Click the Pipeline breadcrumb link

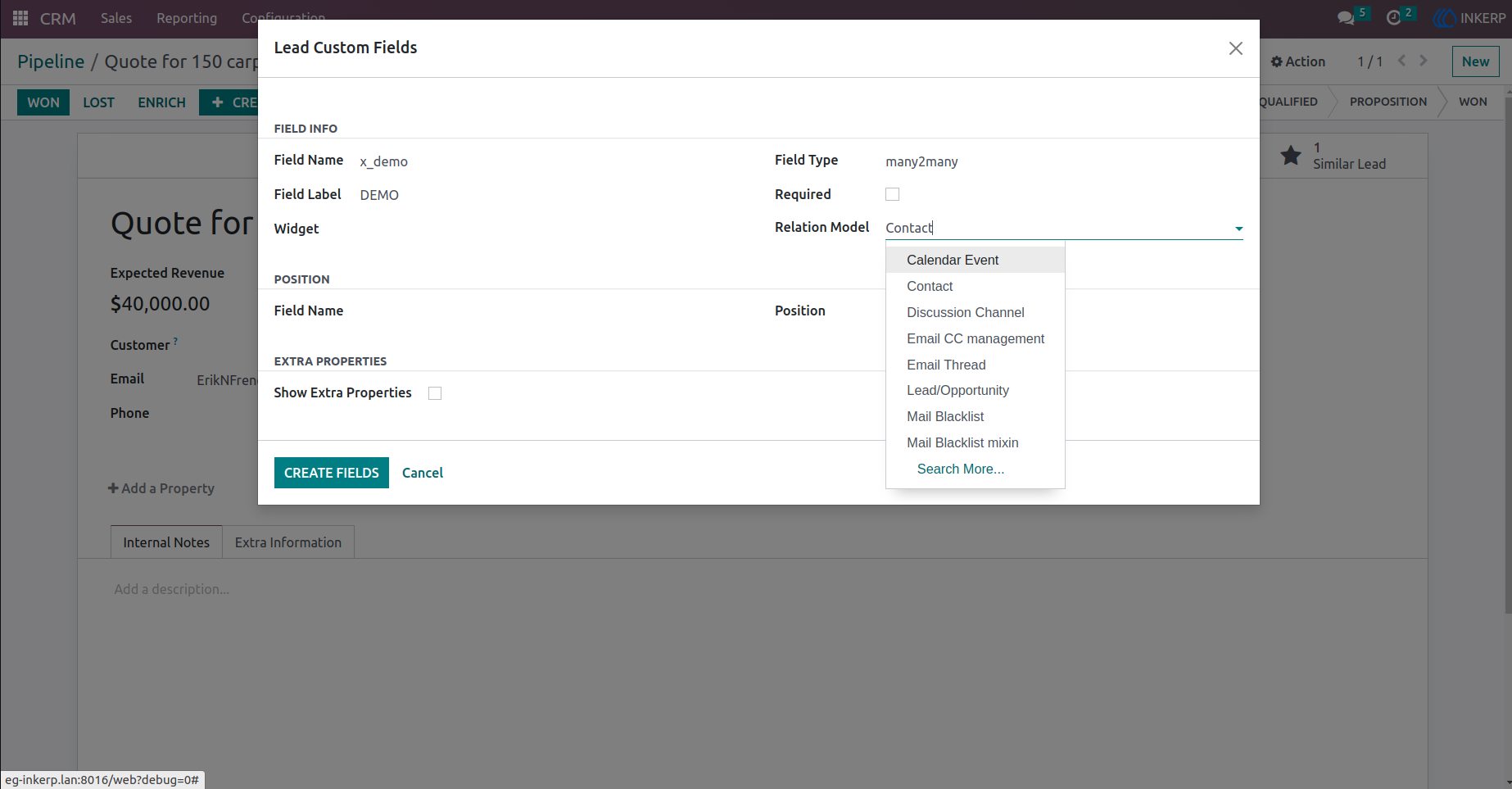coord(51,61)
